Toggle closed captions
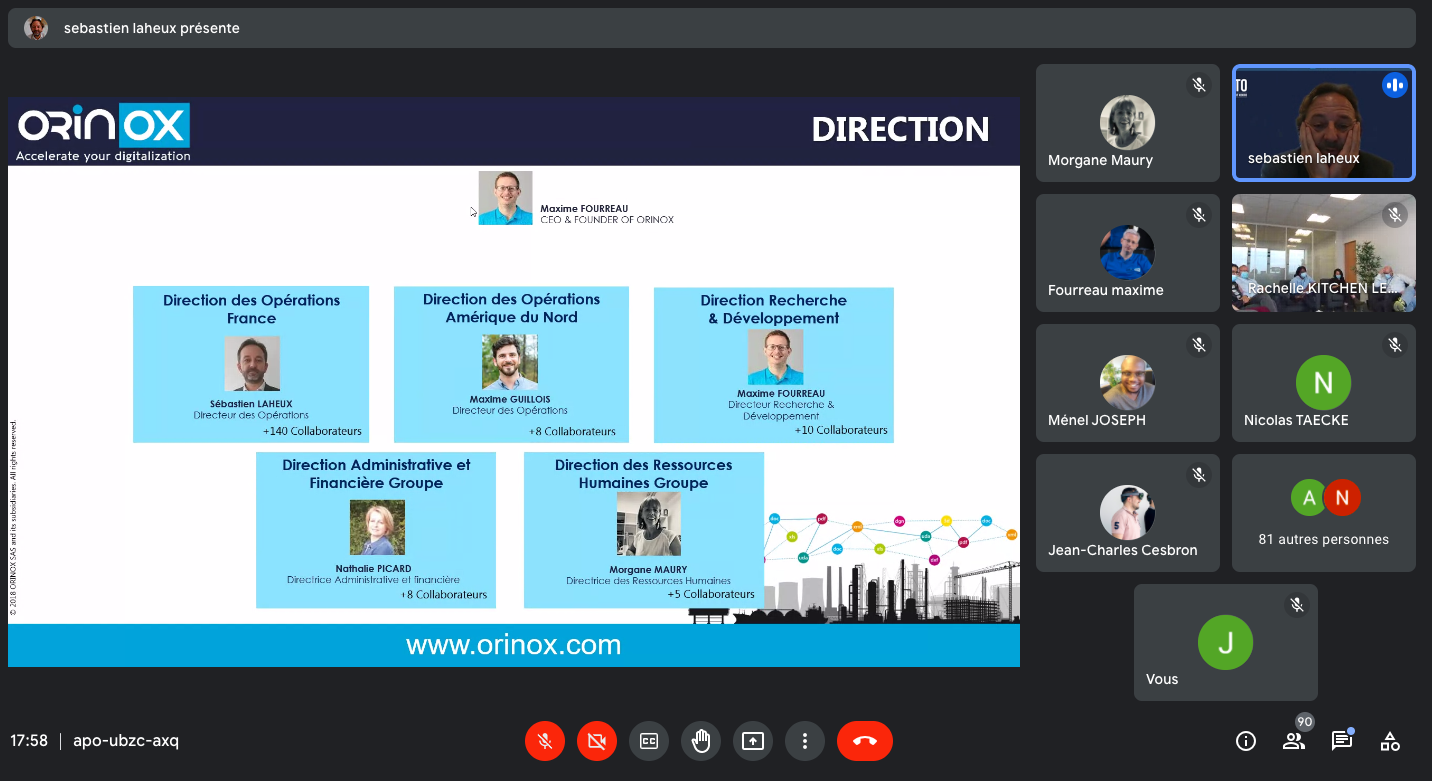 pos(649,741)
